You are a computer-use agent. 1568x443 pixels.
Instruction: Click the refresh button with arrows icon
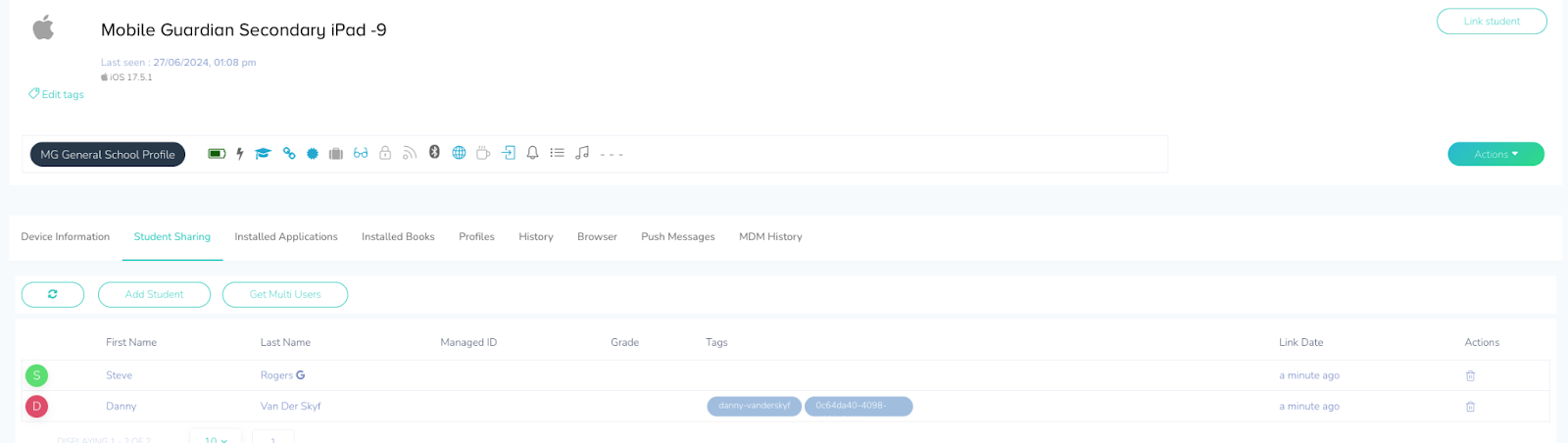[53, 294]
